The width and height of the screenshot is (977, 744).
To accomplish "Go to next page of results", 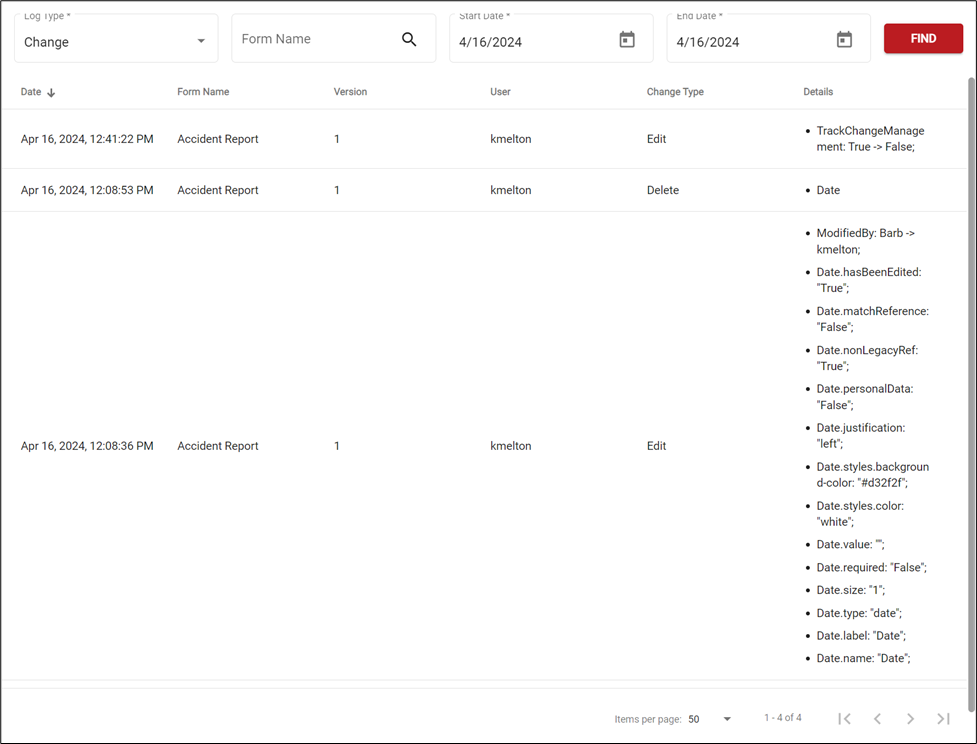I will pyautogui.click(x=910, y=718).
